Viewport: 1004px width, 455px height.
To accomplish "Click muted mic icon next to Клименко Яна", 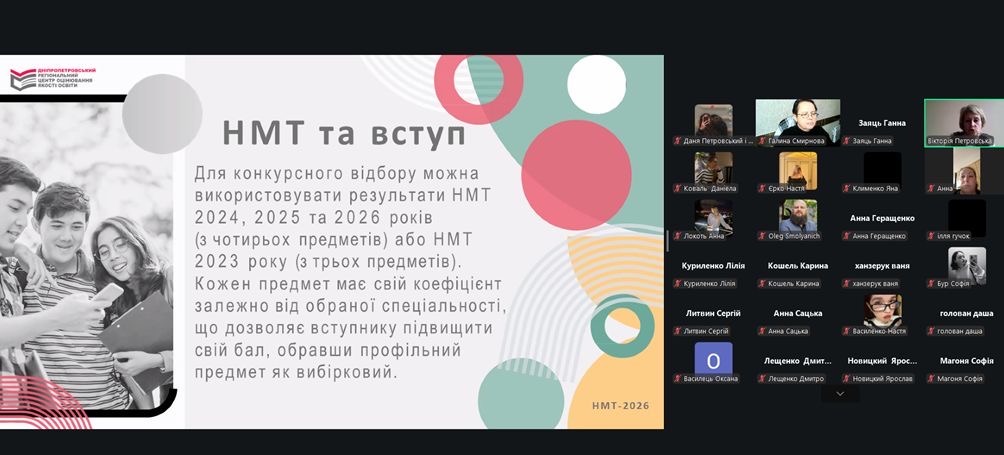I will (x=846, y=188).
